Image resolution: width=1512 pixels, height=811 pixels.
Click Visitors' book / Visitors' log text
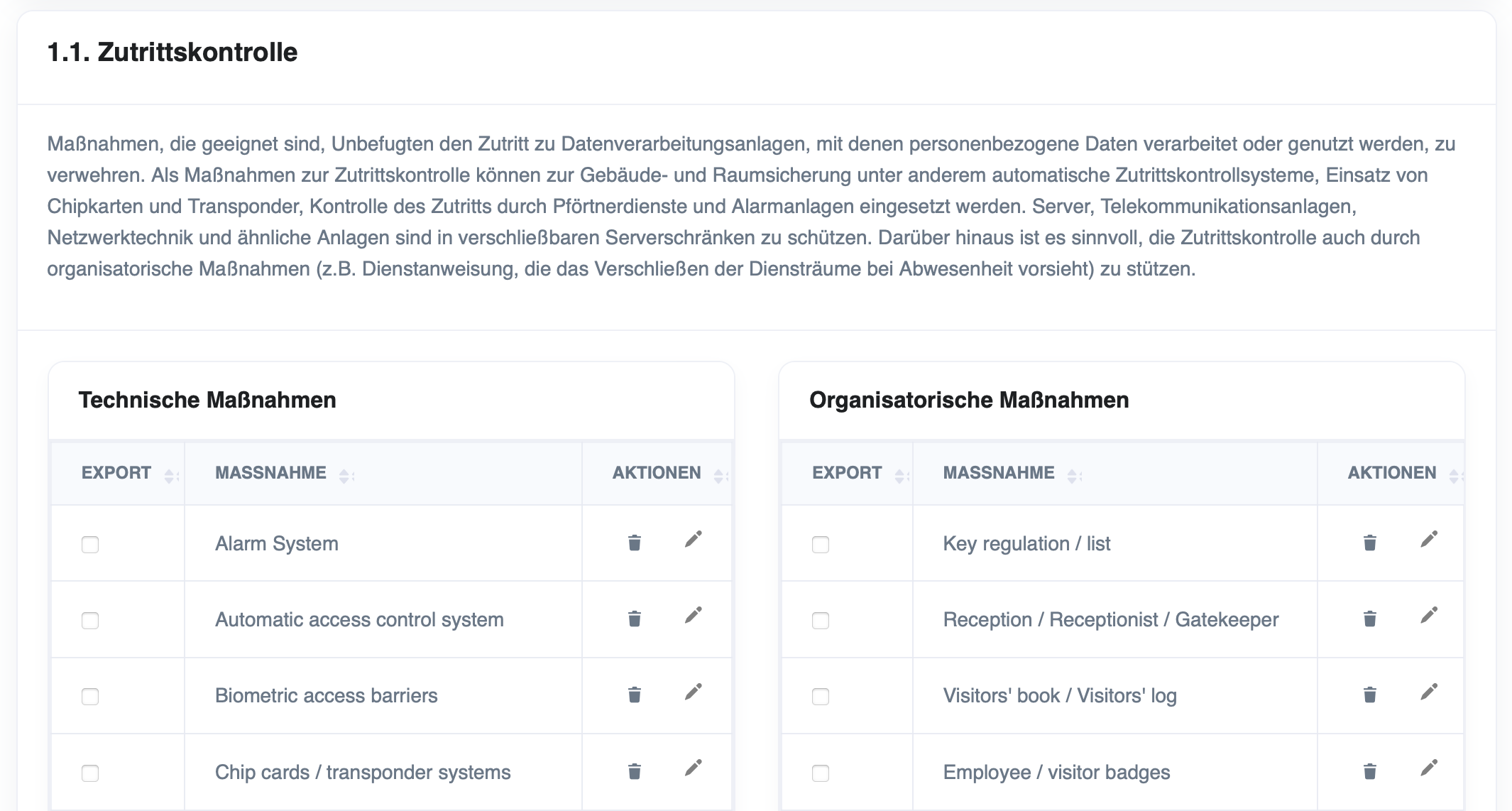(1060, 696)
